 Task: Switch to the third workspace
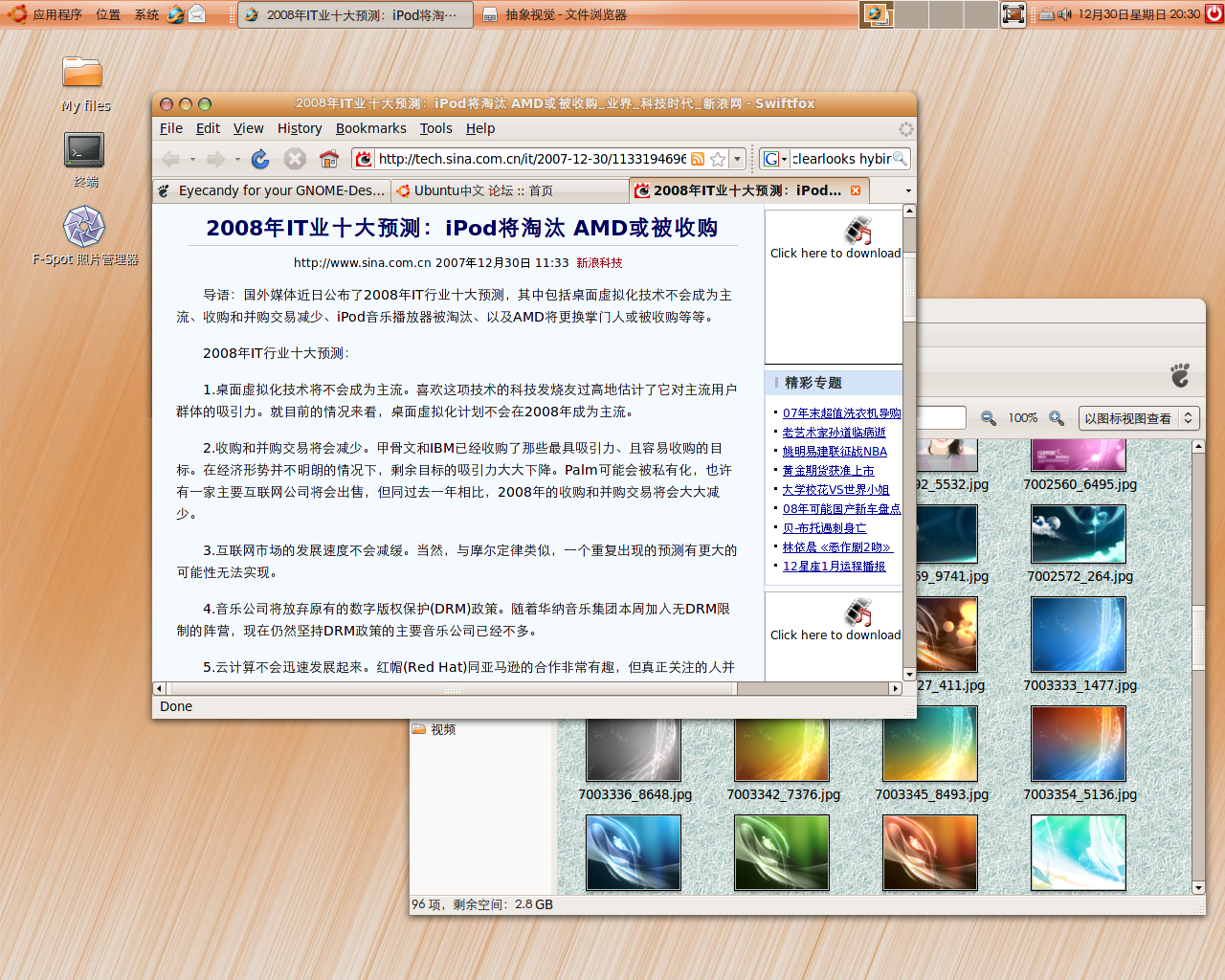(x=946, y=14)
